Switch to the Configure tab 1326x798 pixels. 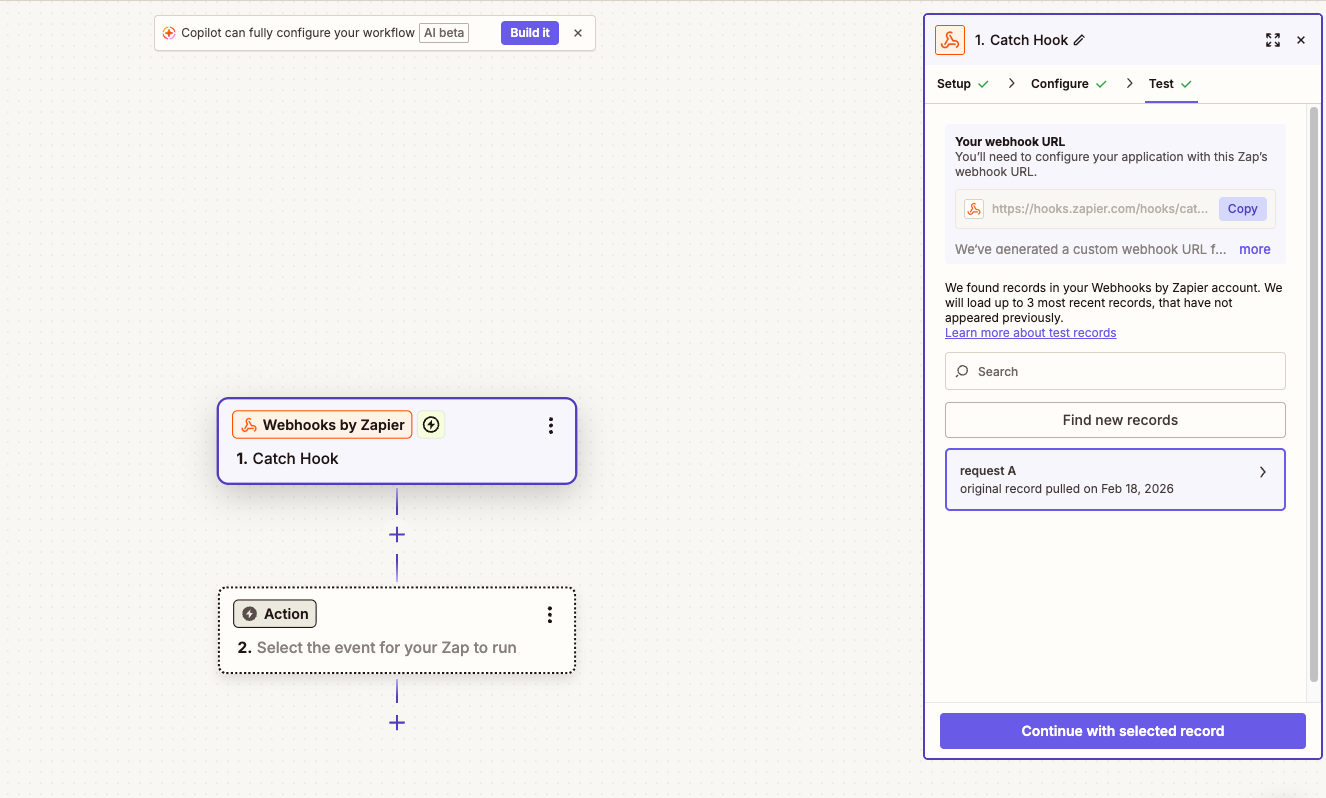pos(1060,84)
